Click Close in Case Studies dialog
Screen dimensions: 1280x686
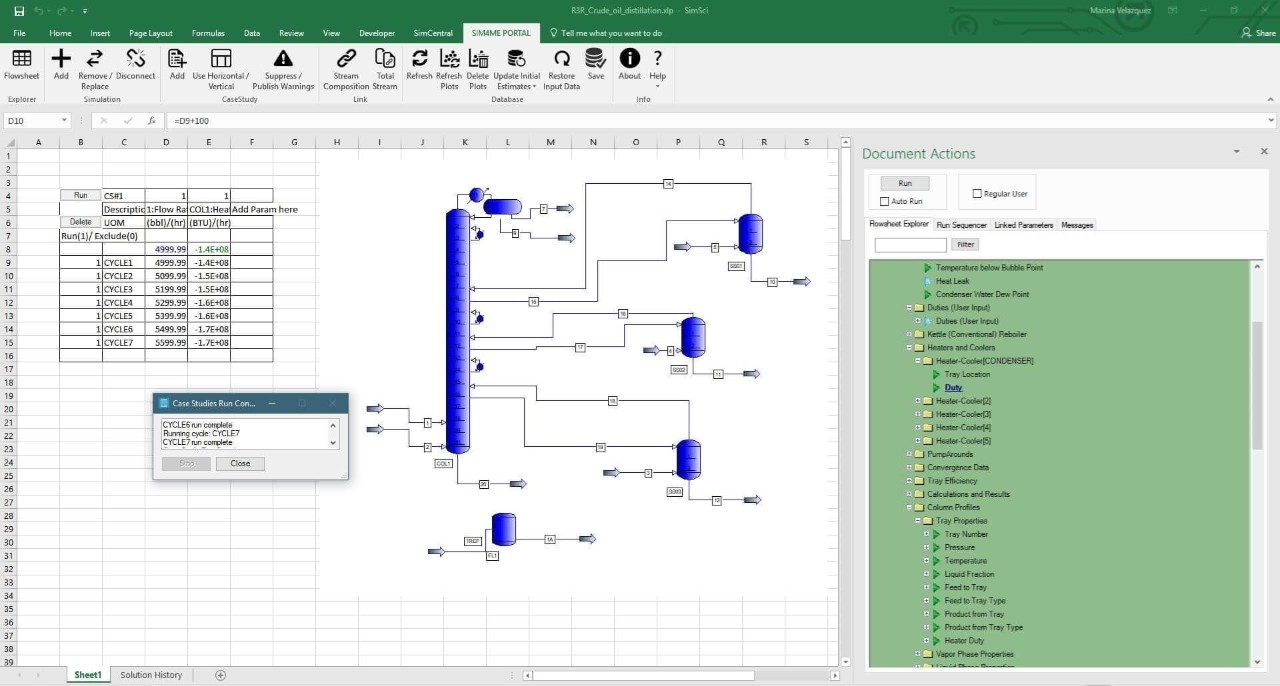[x=240, y=464]
